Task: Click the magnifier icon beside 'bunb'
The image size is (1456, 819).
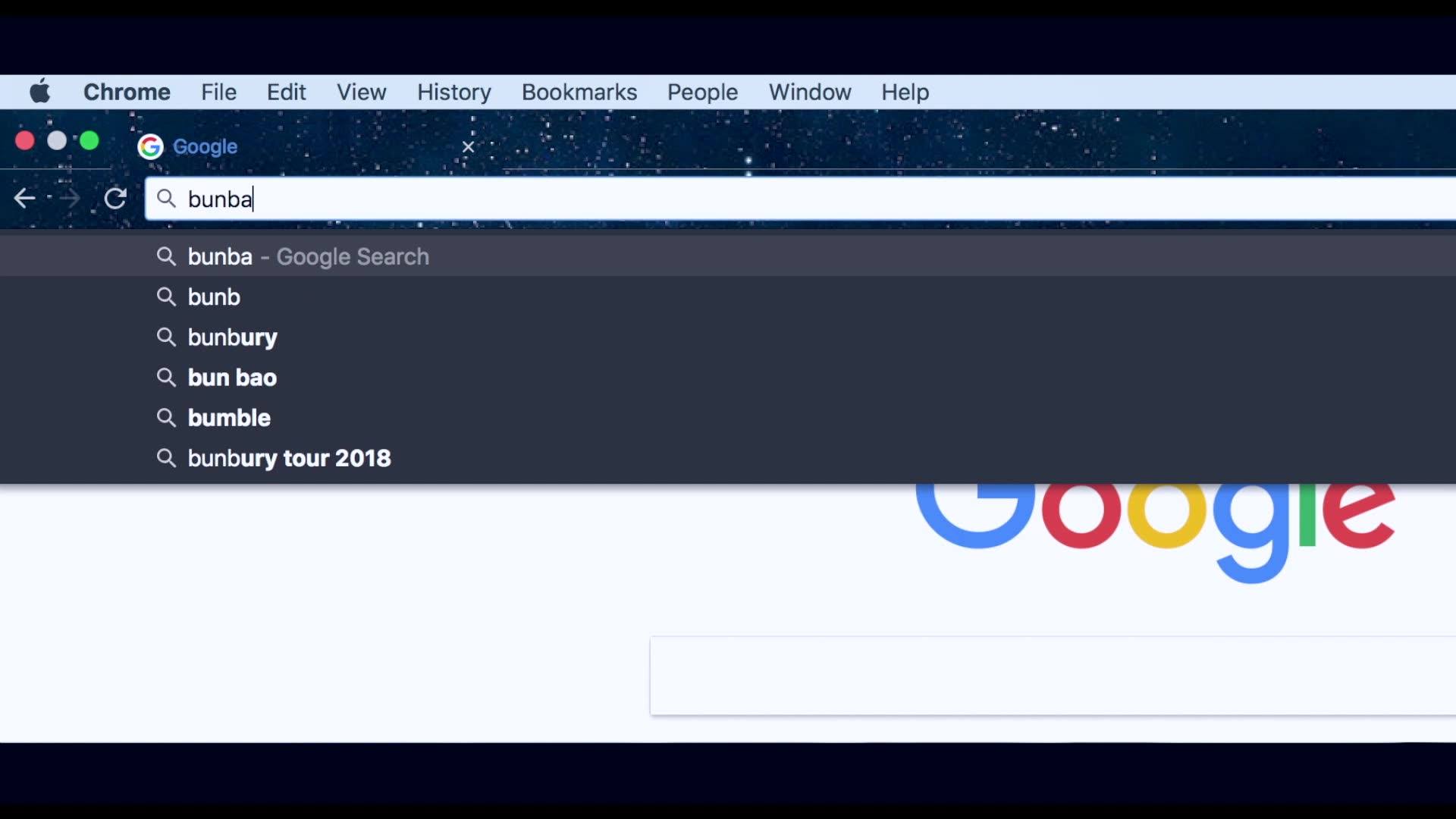Action: click(166, 297)
